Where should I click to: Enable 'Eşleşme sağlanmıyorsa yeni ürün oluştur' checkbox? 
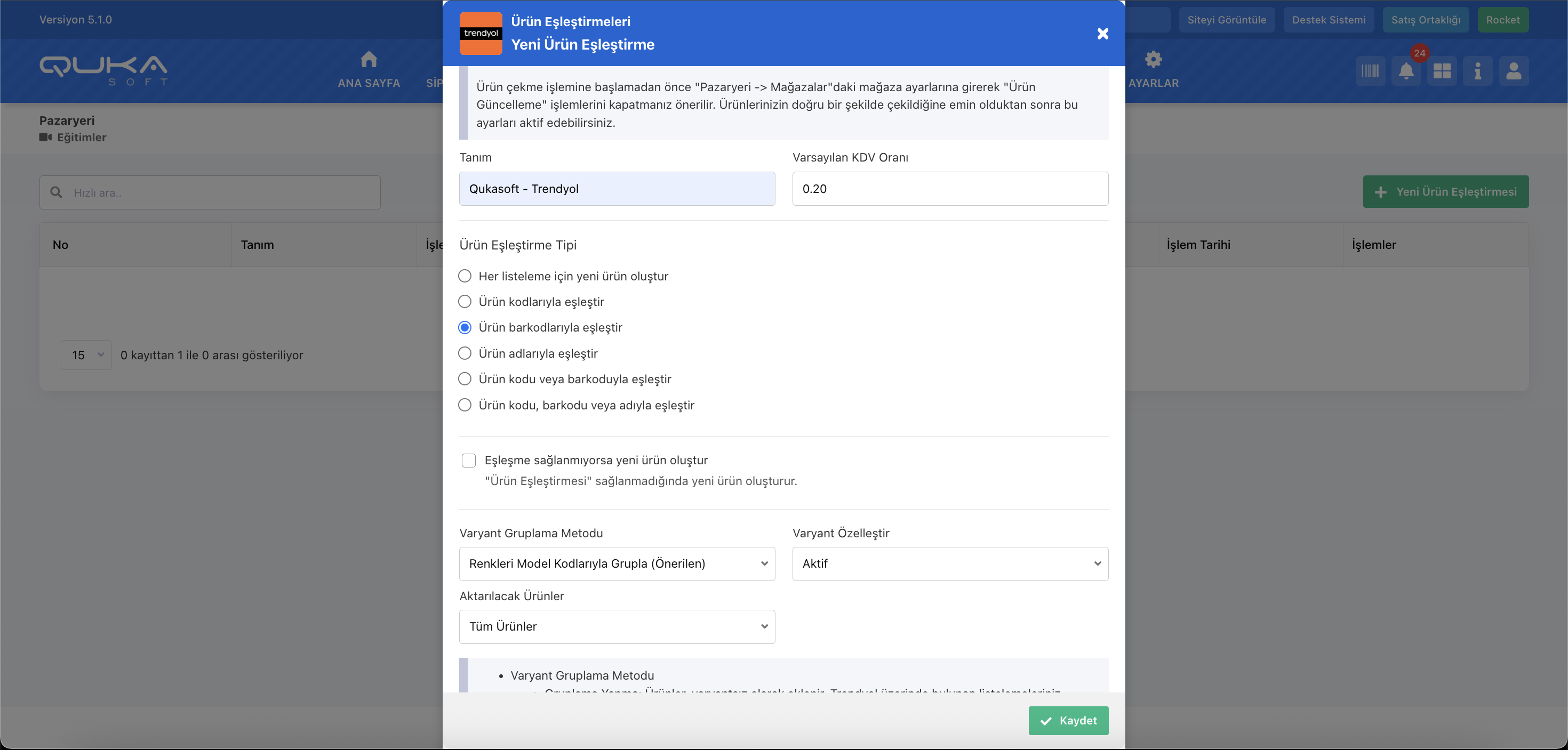[469, 461]
